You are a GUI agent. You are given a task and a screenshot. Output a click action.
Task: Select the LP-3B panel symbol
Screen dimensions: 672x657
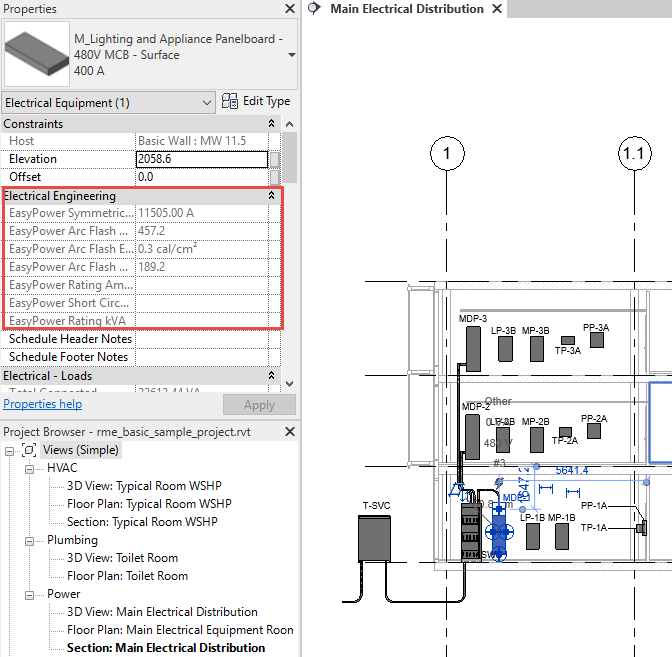(504, 349)
